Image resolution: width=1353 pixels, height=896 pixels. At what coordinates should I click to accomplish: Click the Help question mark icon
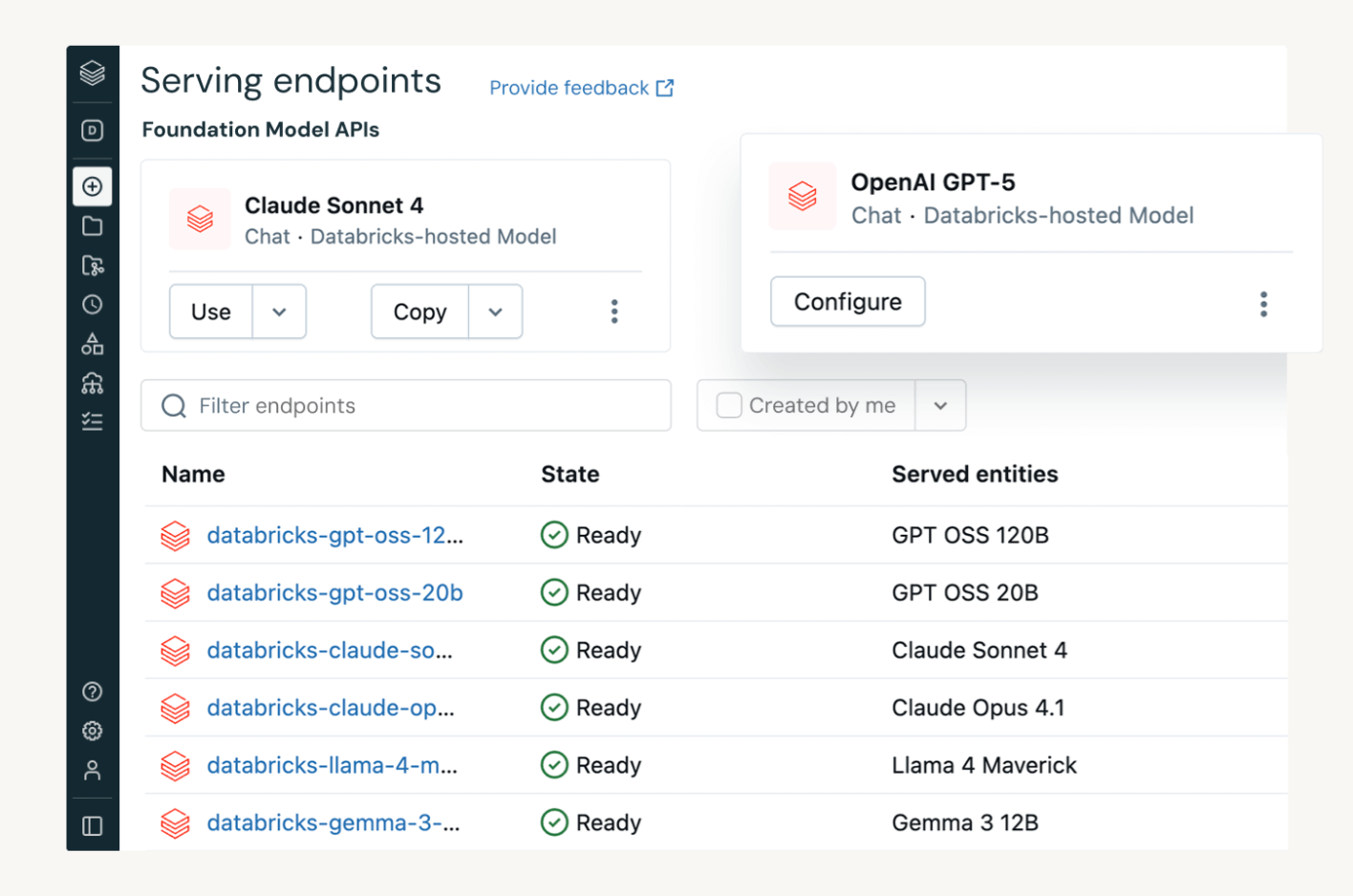[x=93, y=692]
